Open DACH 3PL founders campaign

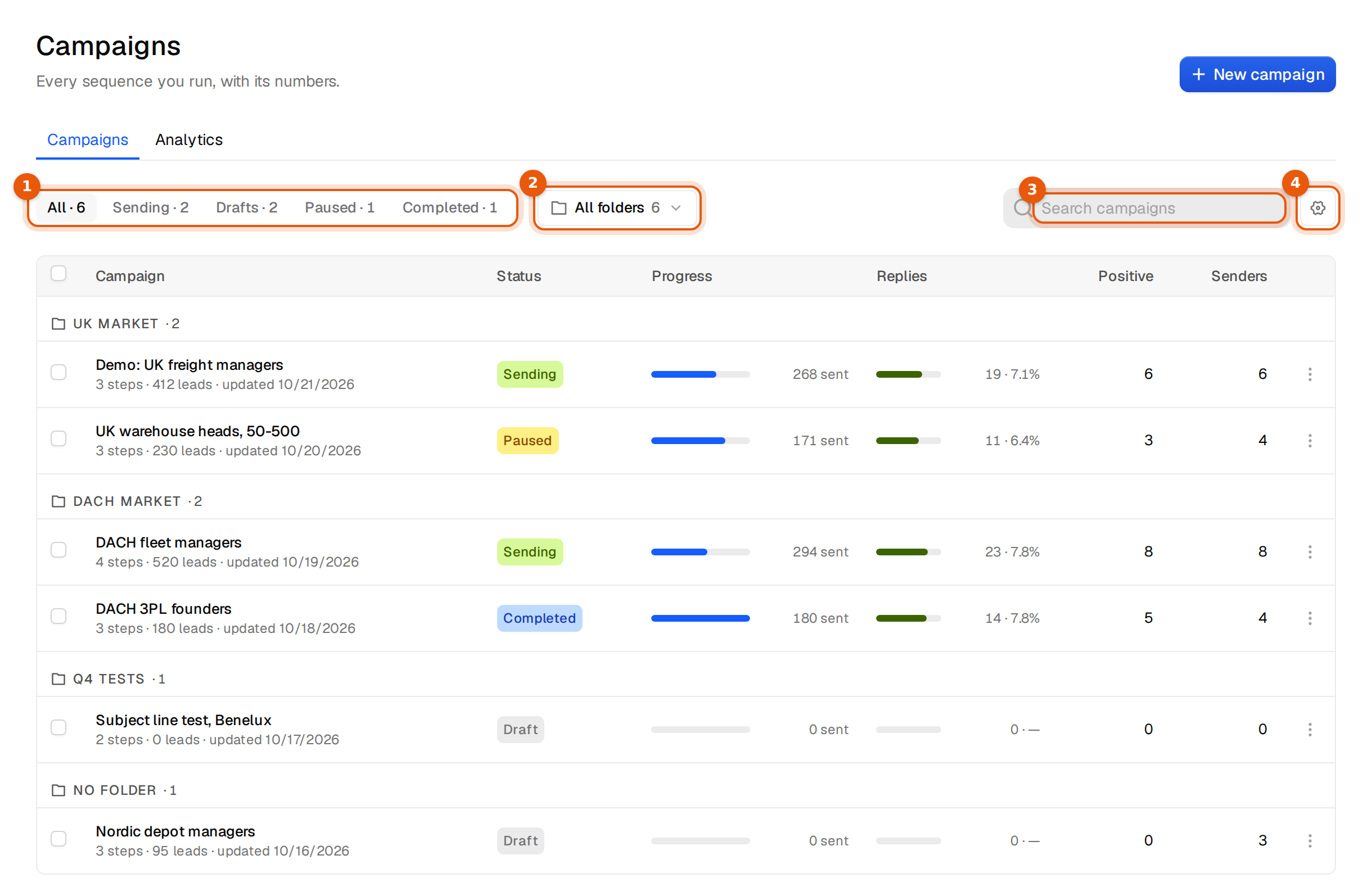(163, 608)
